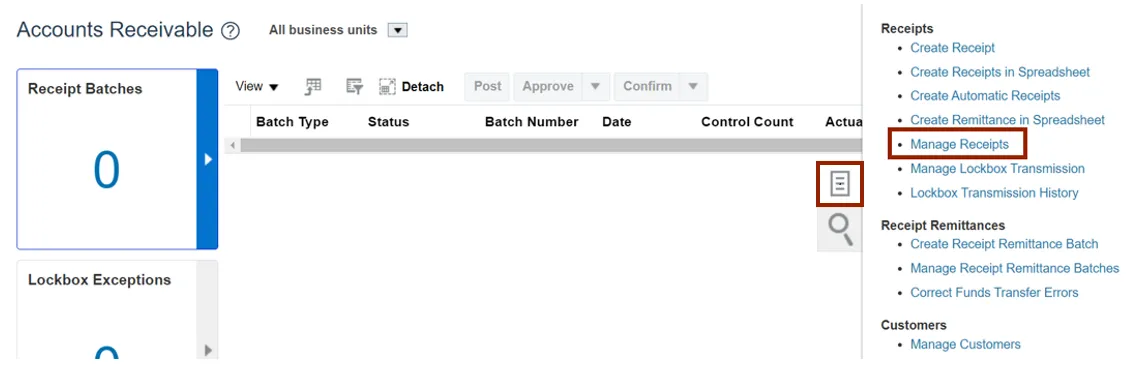Screen dimensions: 1132x379
Task: Click the Batch Number column header
Action: [x=531, y=122]
